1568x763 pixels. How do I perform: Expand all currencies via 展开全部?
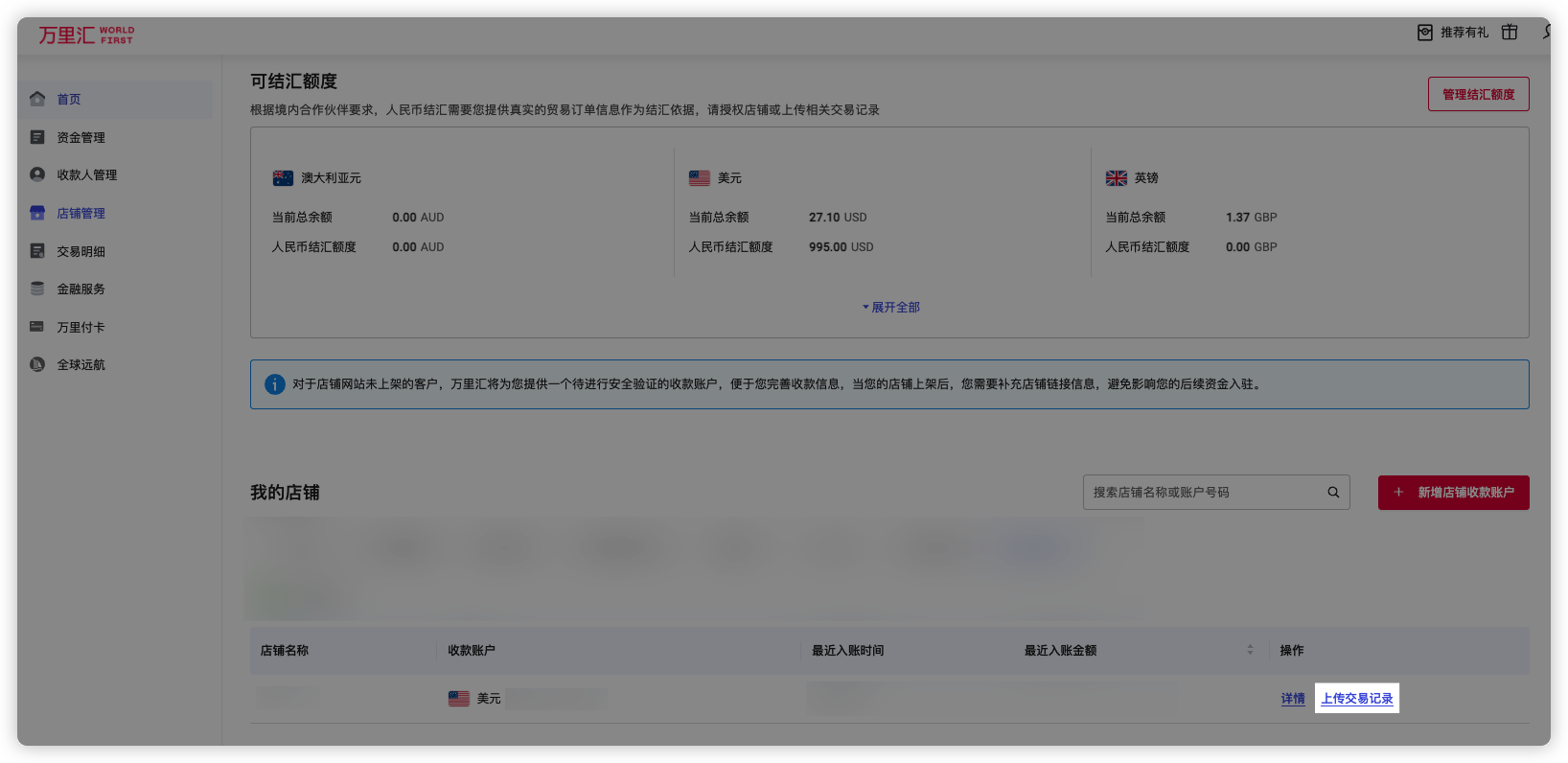coord(891,308)
